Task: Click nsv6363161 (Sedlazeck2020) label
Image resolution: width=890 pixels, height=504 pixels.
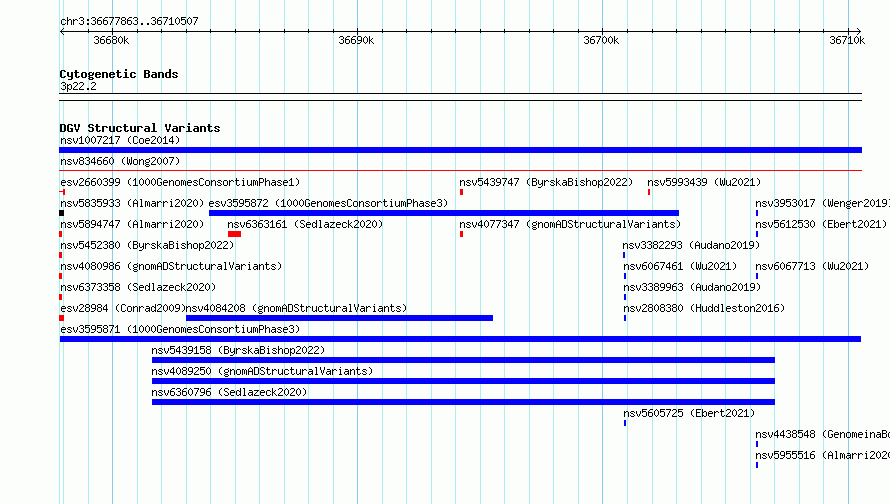Action: (305, 224)
